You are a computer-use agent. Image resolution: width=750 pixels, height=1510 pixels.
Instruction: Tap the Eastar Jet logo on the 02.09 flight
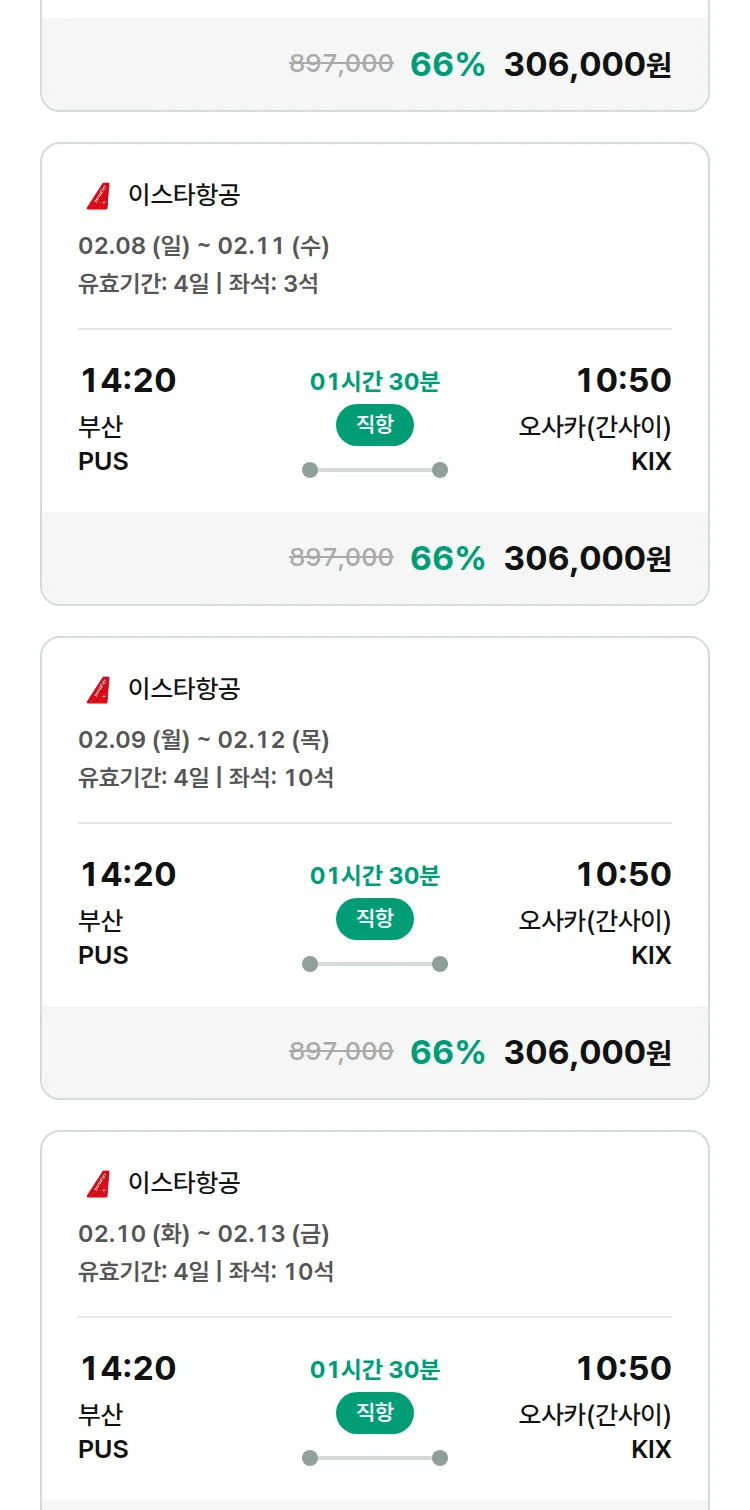point(99,690)
